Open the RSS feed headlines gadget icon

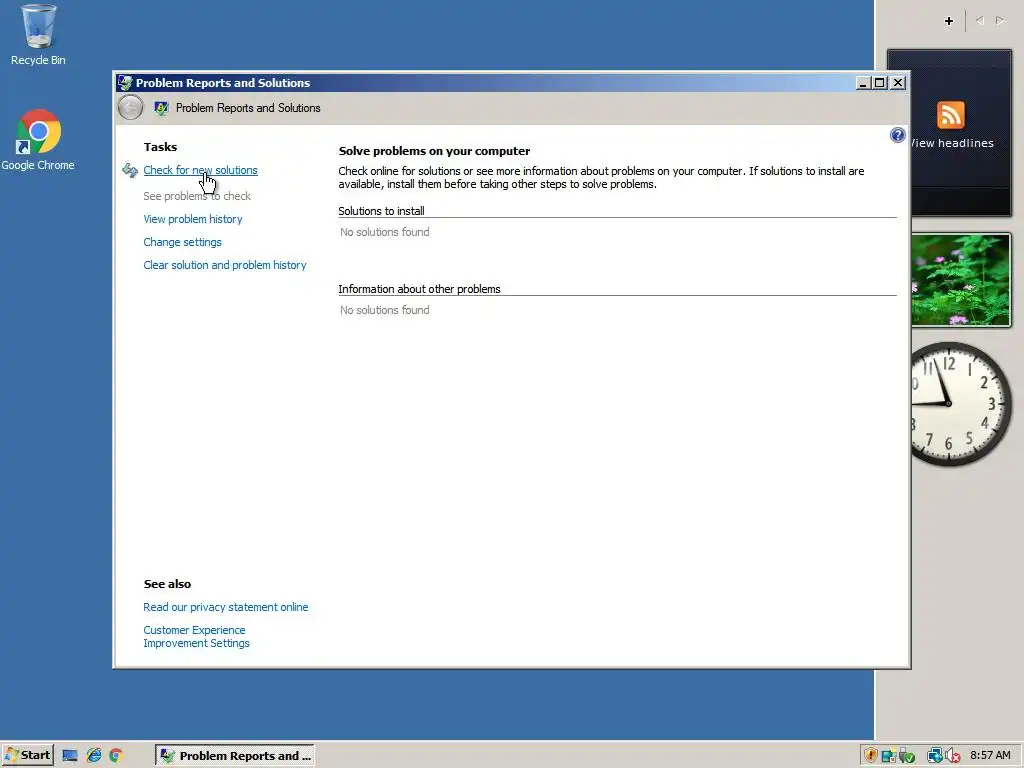(950, 115)
